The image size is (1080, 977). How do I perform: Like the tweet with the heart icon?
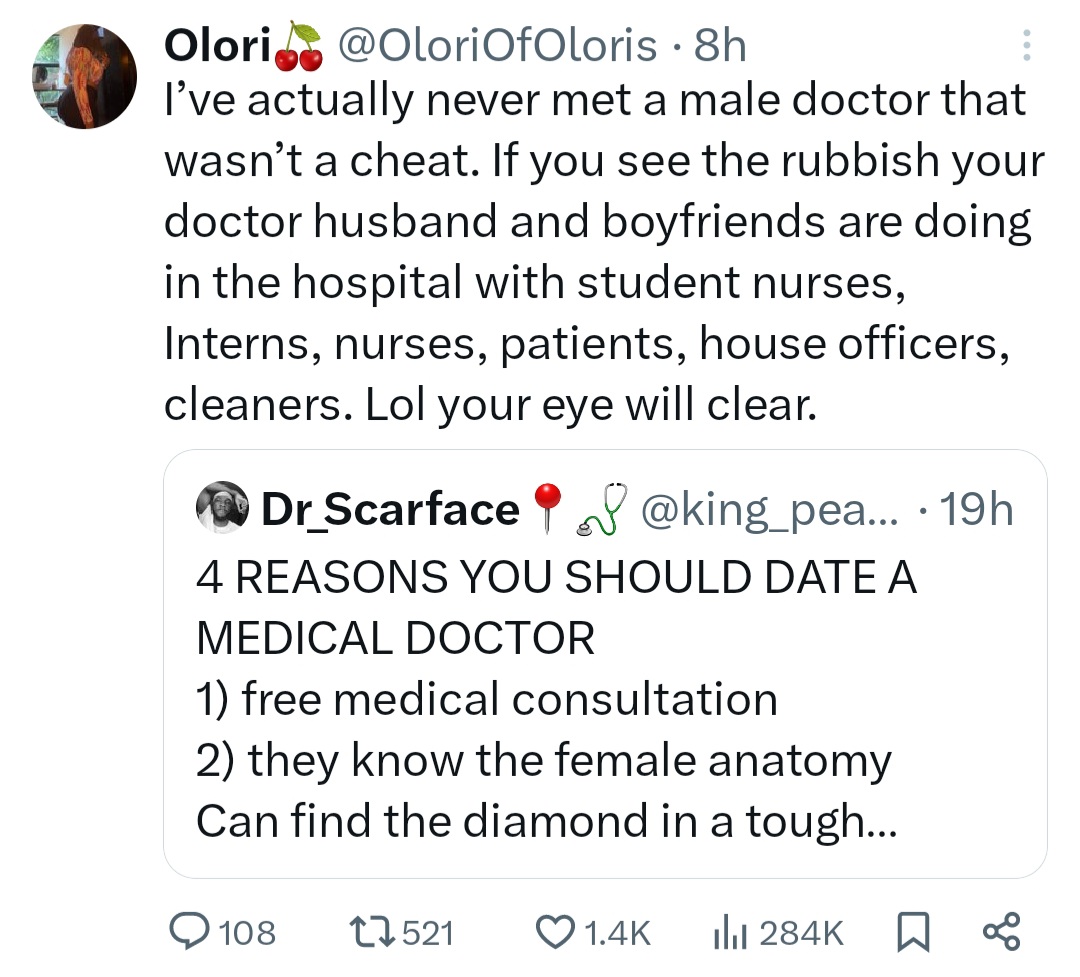pos(554,932)
